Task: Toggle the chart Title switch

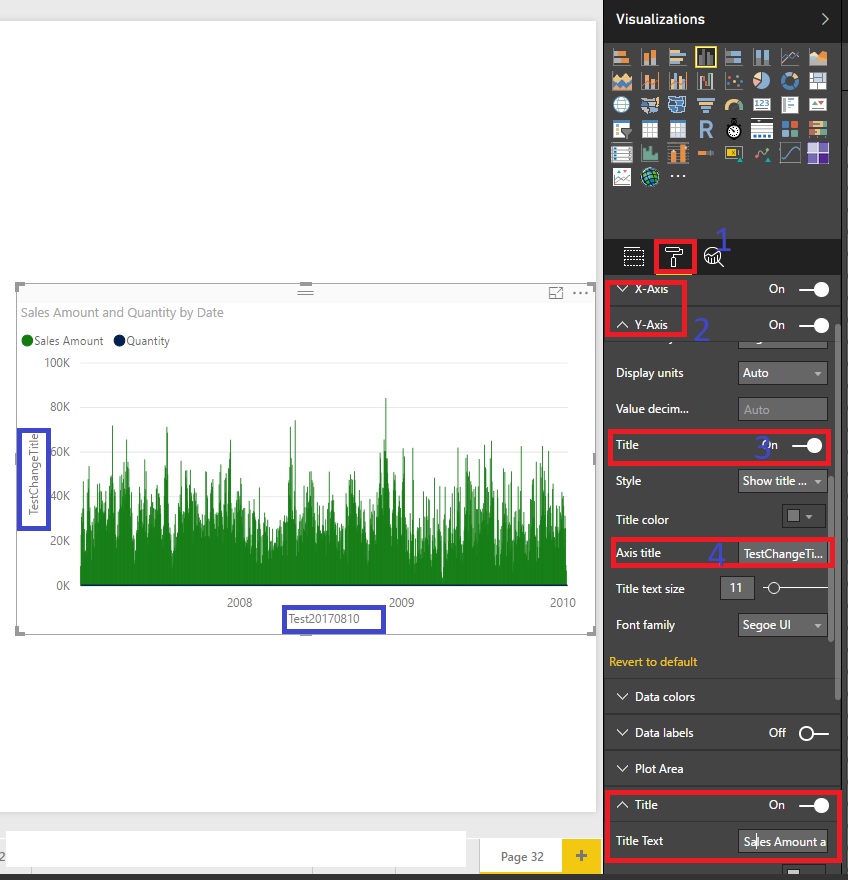Action: pyautogui.click(x=814, y=805)
